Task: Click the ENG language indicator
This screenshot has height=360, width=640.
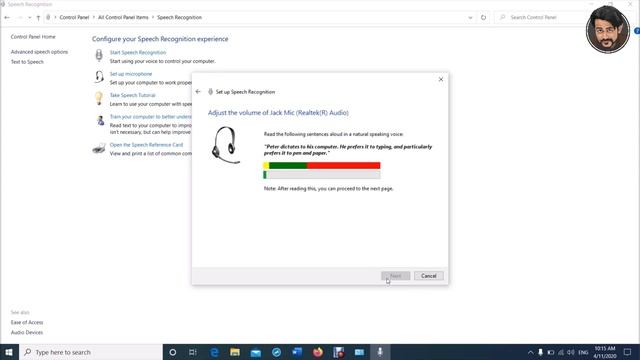Action: (x=583, y=352)
